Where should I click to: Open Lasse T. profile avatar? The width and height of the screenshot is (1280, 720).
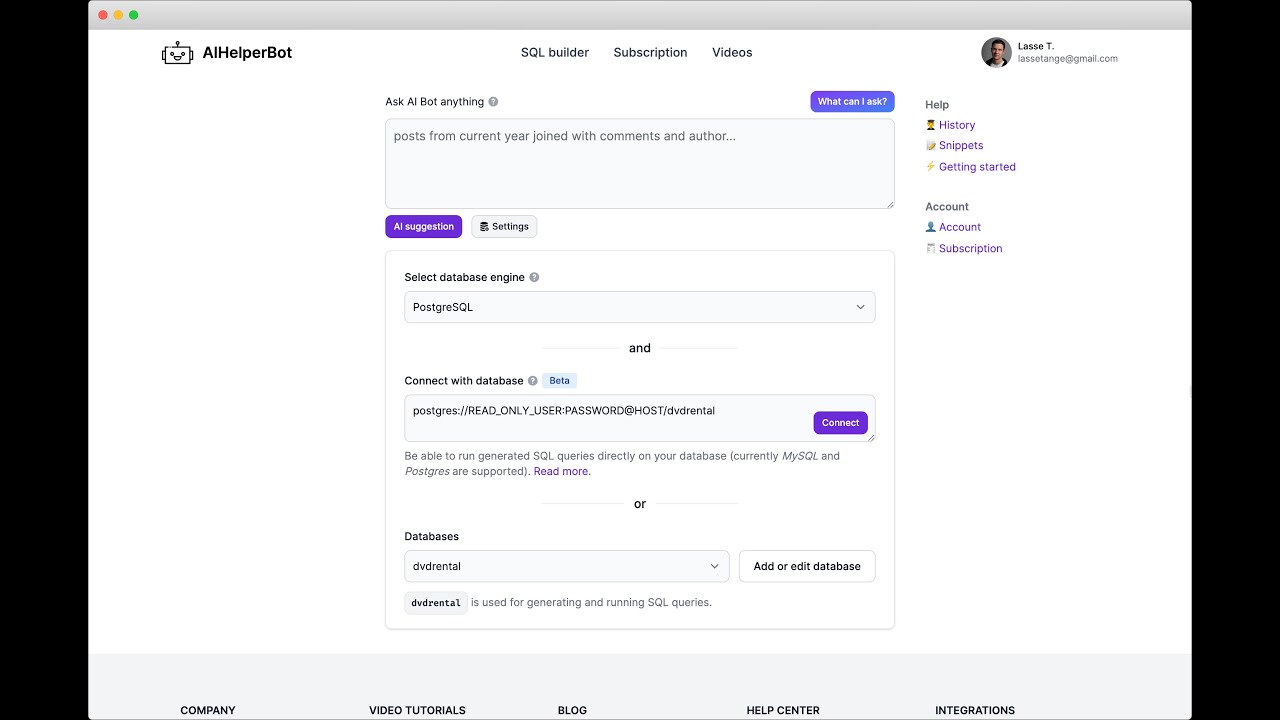pos(996,52)
